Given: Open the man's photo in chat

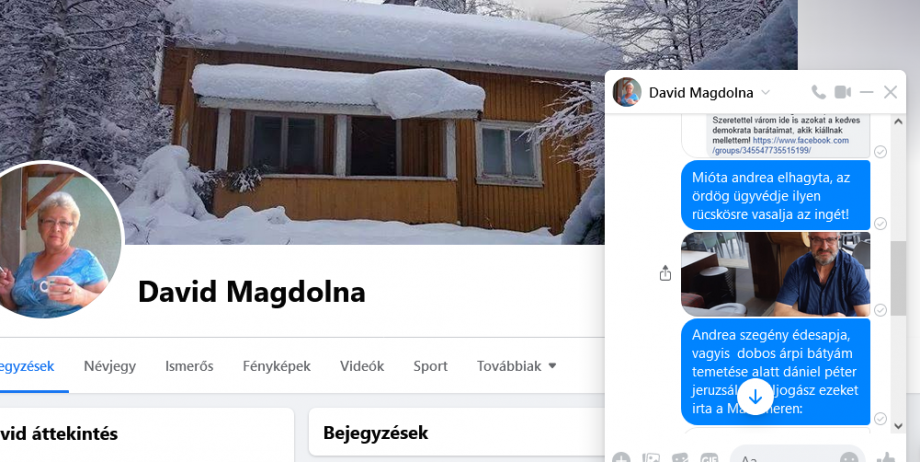Looking at the screenshot, I should point(775,274).
